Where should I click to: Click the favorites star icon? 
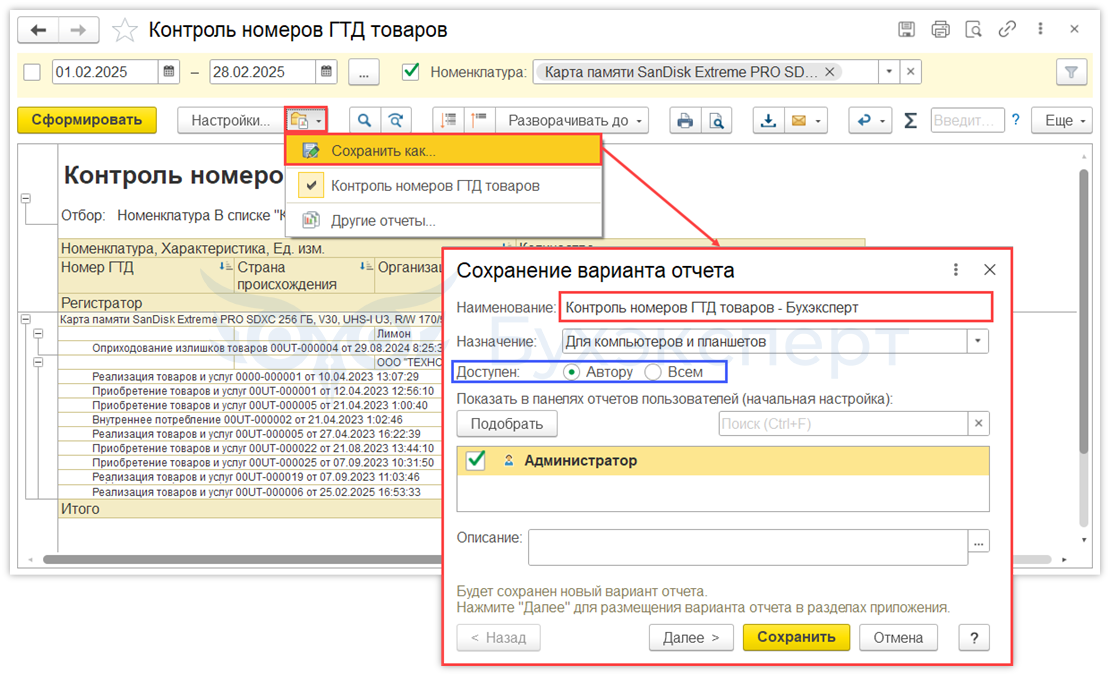pos(125,30)
